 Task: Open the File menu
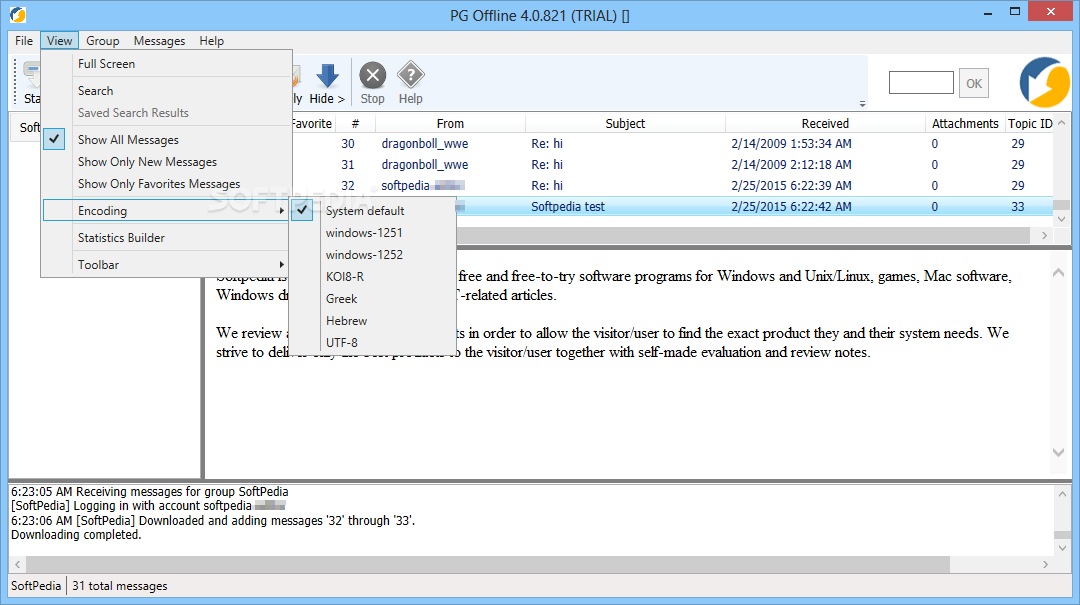pyautogui.click(x=24, y=41)
